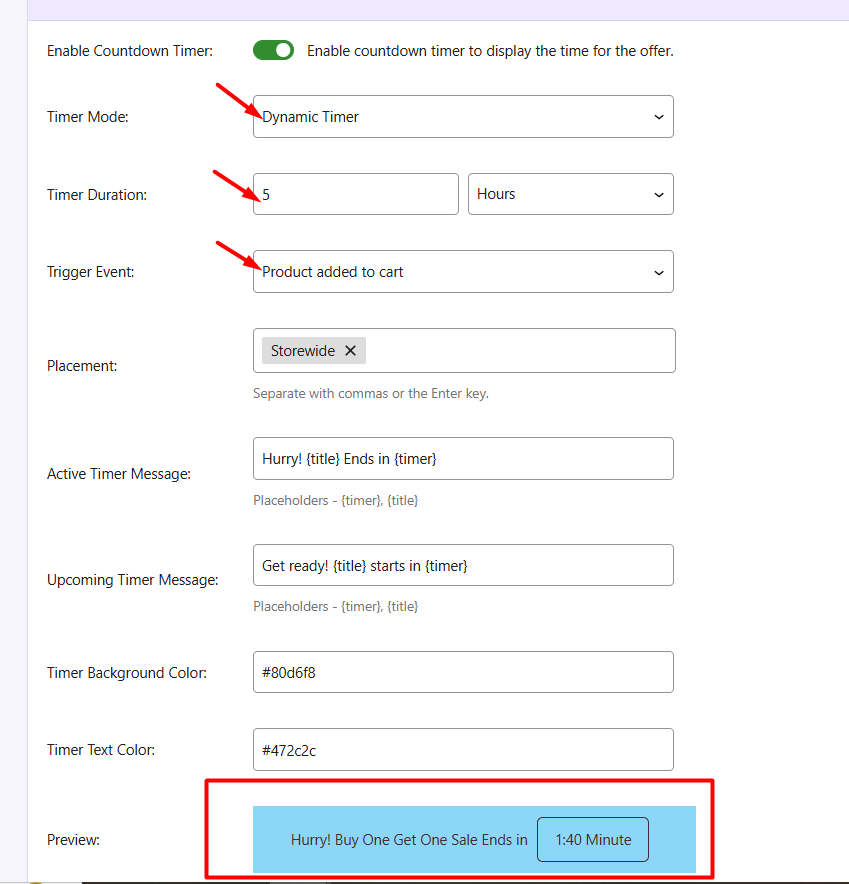The image size is (849, 884).
Task: Remove the Storewide placement tag
Action: pyautogui.click(x=351, y=351)
